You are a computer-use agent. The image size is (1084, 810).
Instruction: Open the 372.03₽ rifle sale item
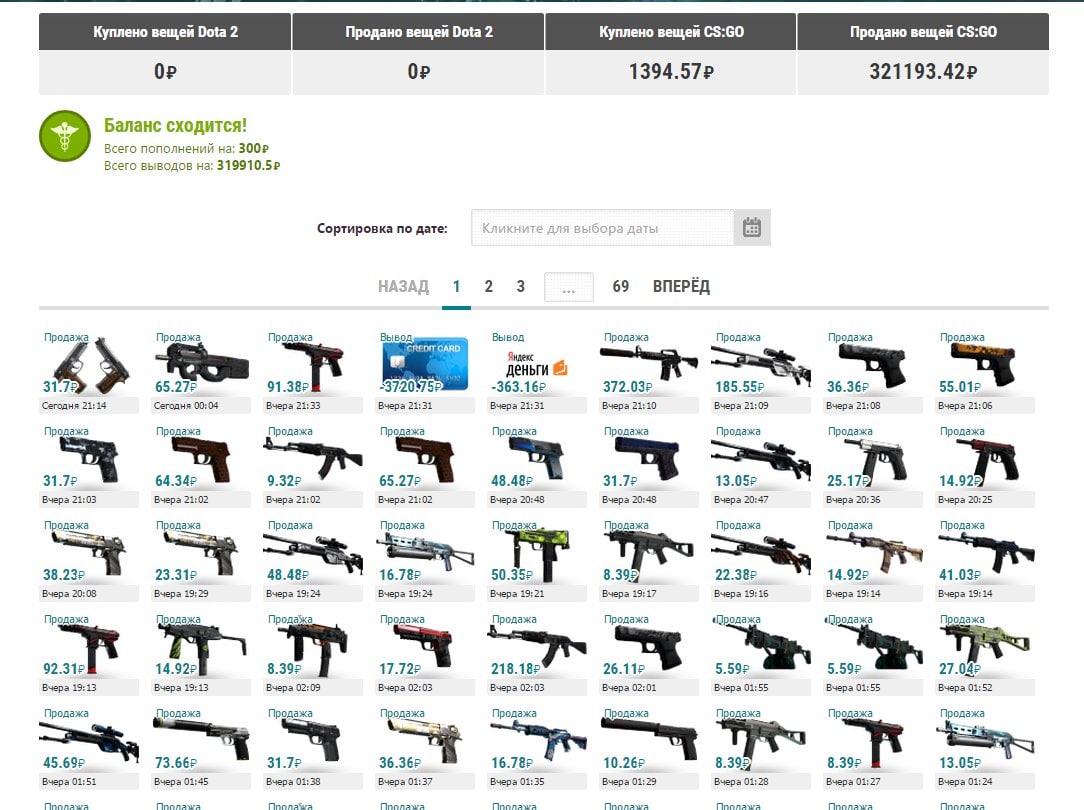point(649,372)
